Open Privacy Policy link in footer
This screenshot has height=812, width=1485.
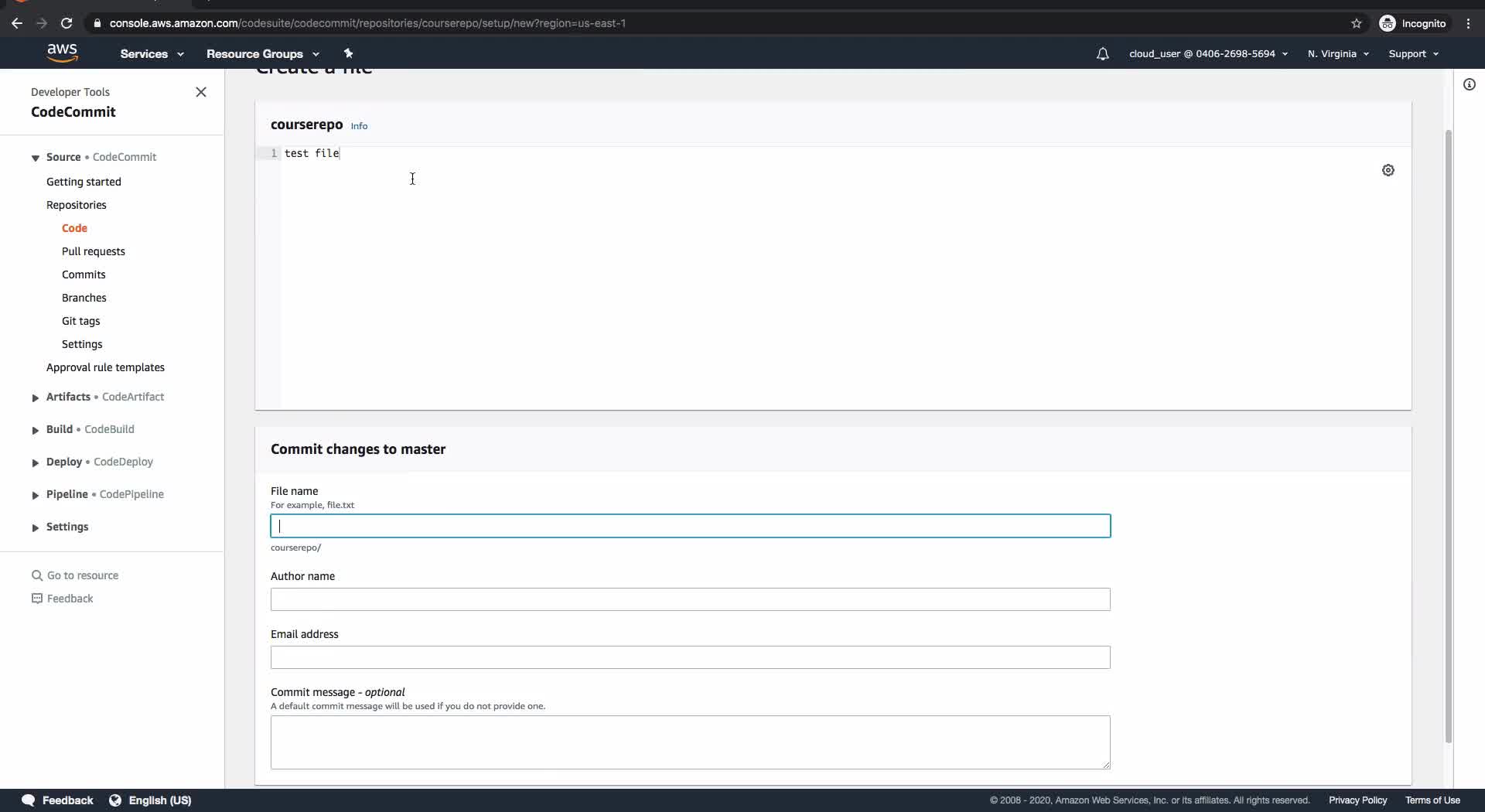pos(1357,800)
